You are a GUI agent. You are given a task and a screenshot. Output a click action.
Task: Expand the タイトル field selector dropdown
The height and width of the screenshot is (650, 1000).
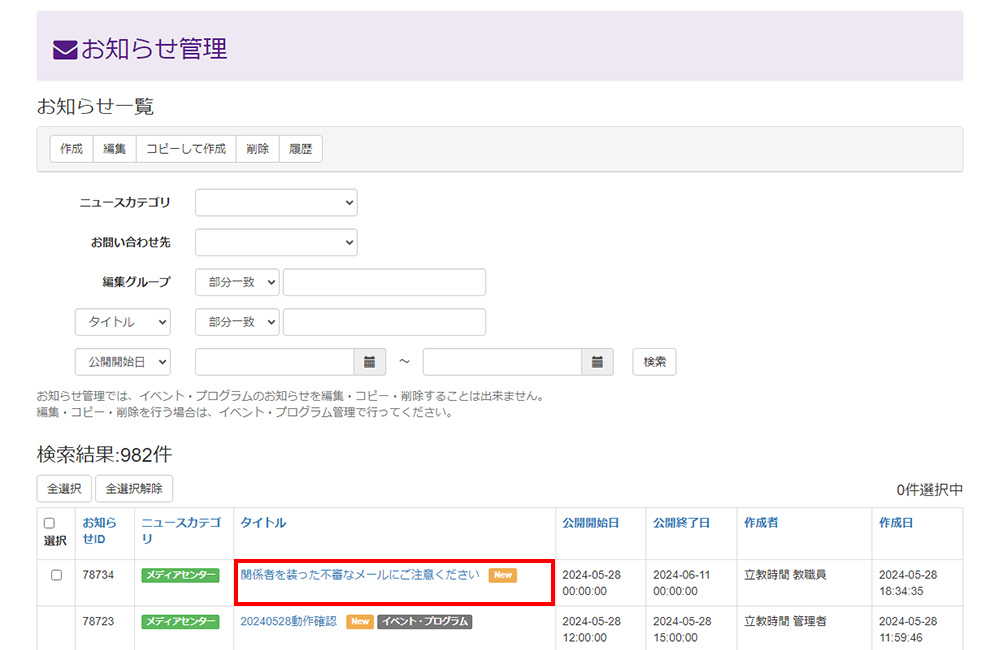pos(123,322)
